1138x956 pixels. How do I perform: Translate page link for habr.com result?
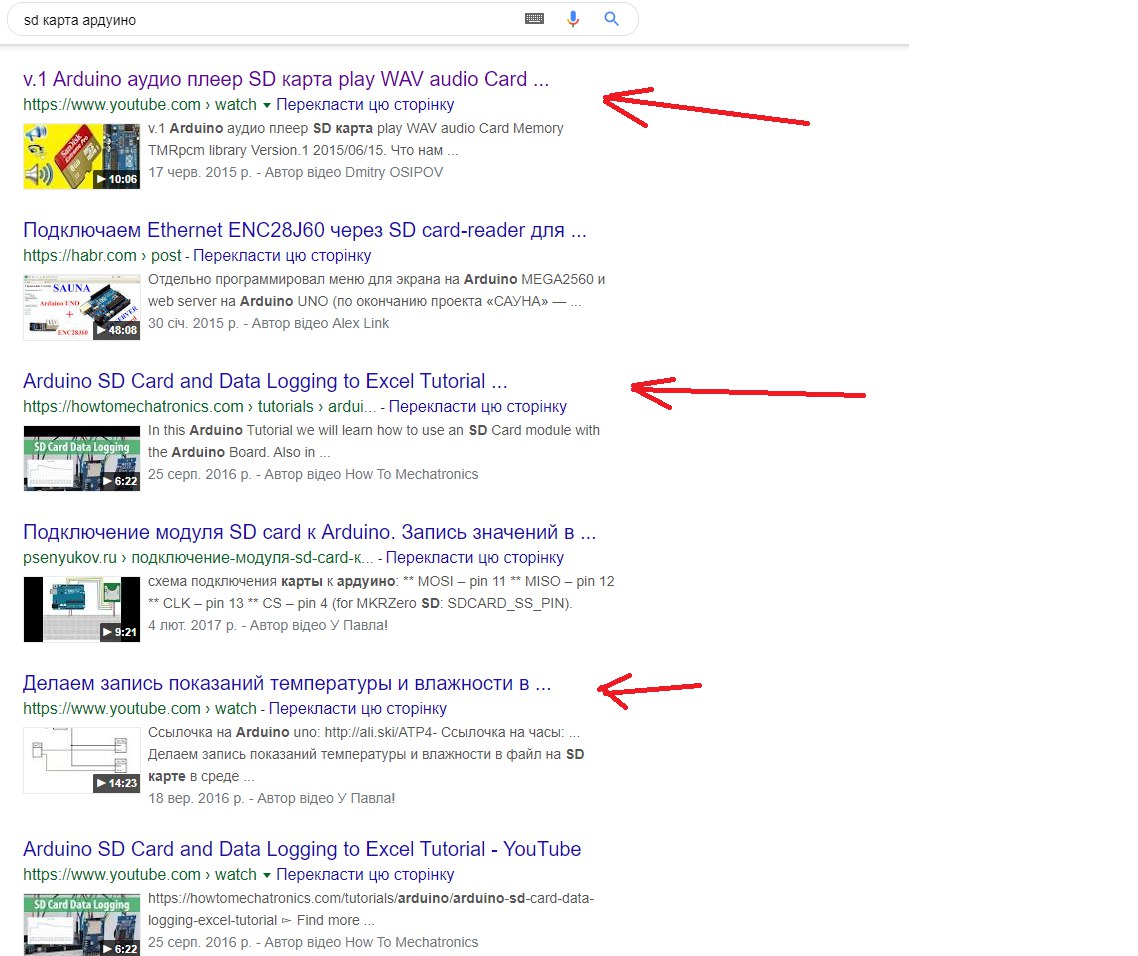click(x=282, y=256)
